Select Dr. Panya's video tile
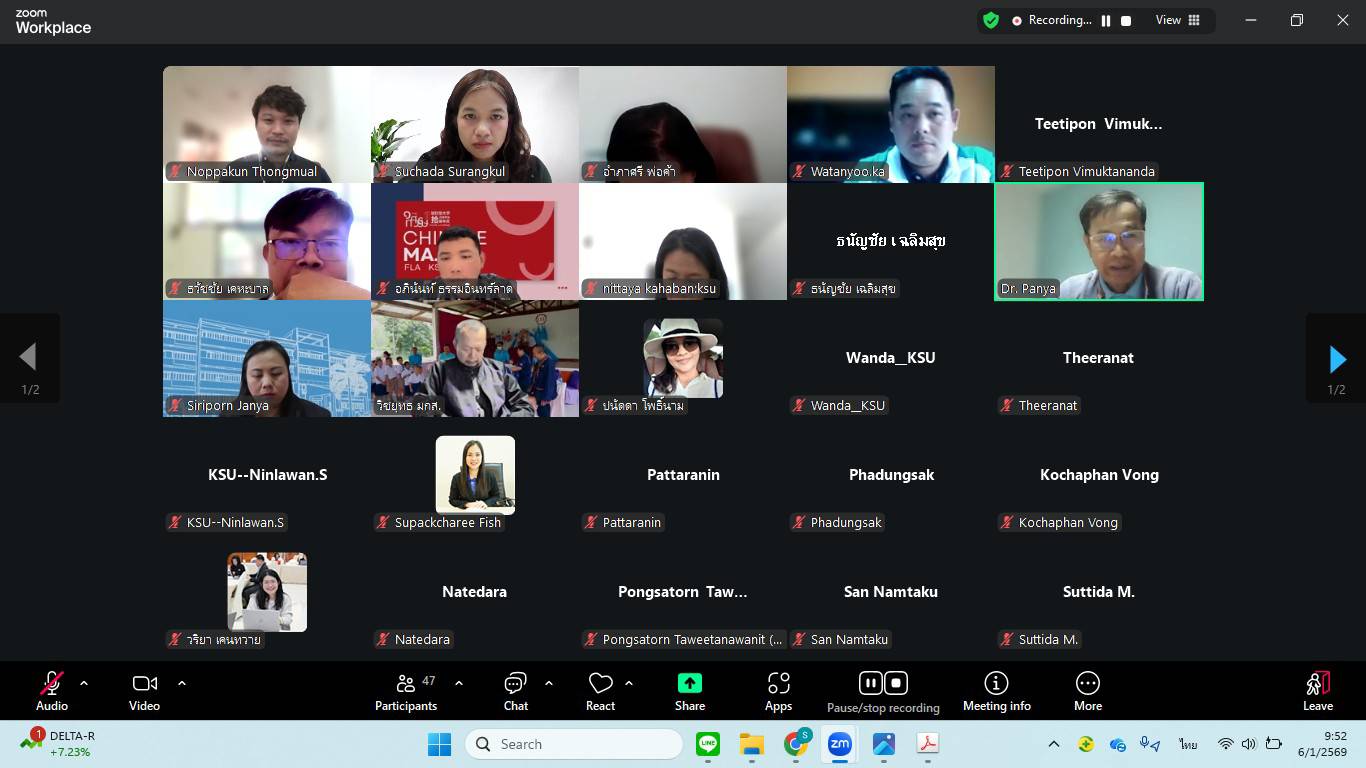The image size is (1366, 768). (1098, 241)
